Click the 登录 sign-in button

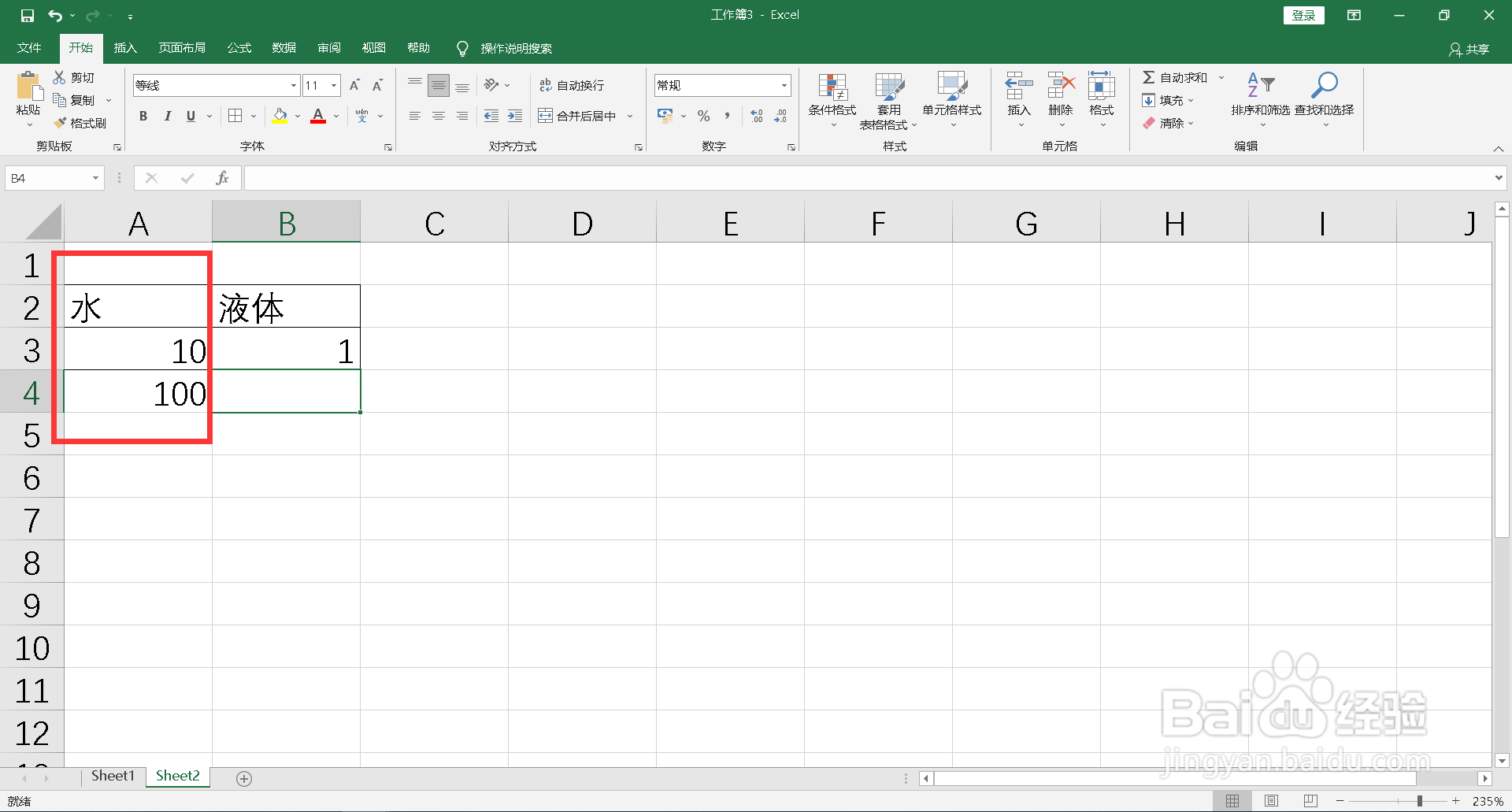click(1304, 15)
